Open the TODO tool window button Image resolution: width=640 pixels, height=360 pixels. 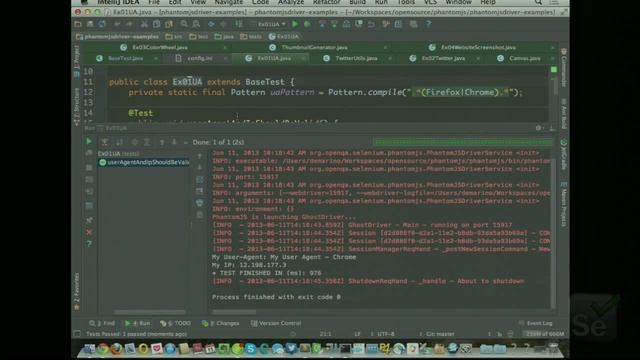176,323
